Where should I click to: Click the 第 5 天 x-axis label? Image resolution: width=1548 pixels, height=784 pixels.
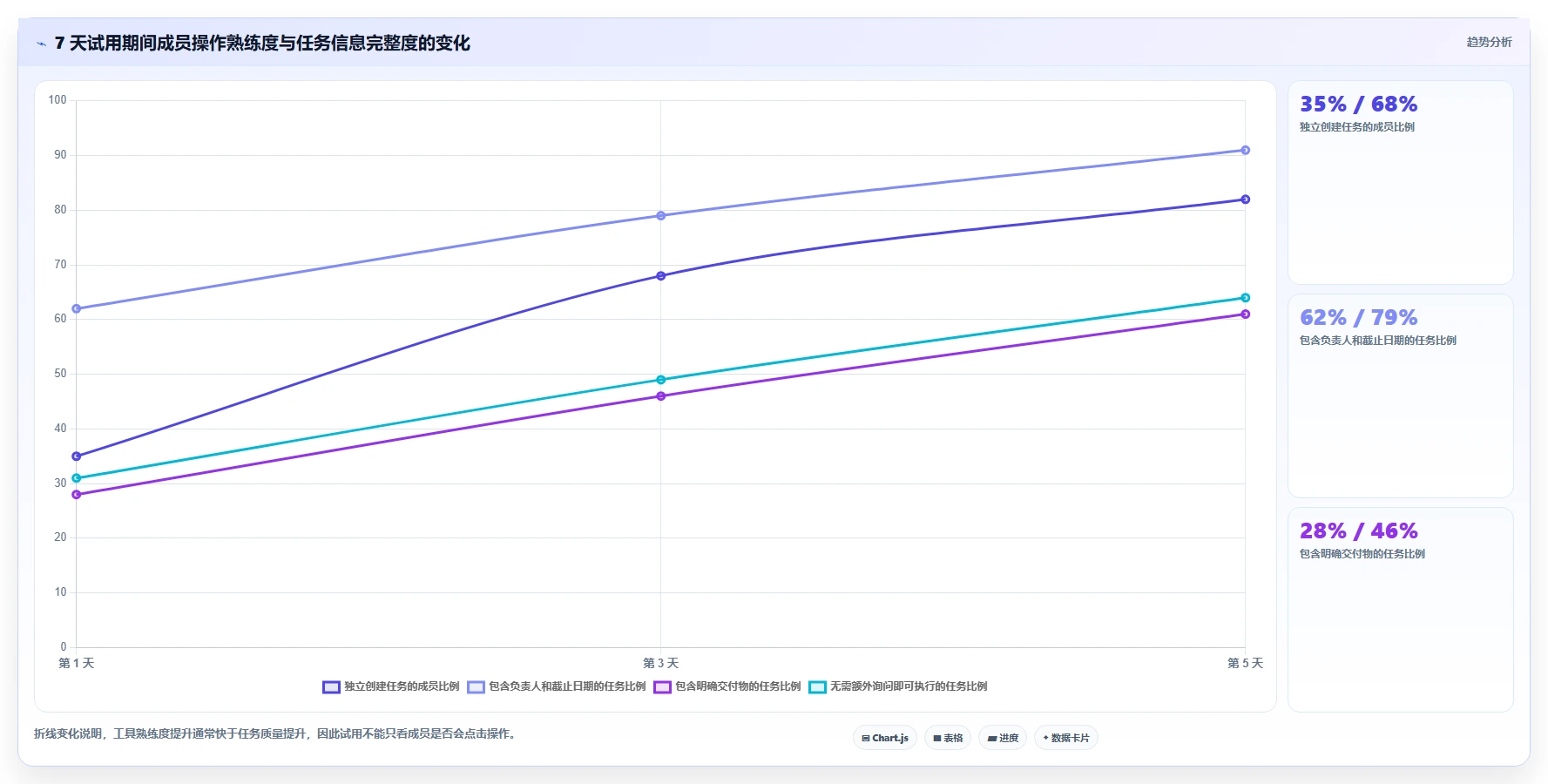coord(1245,664)
